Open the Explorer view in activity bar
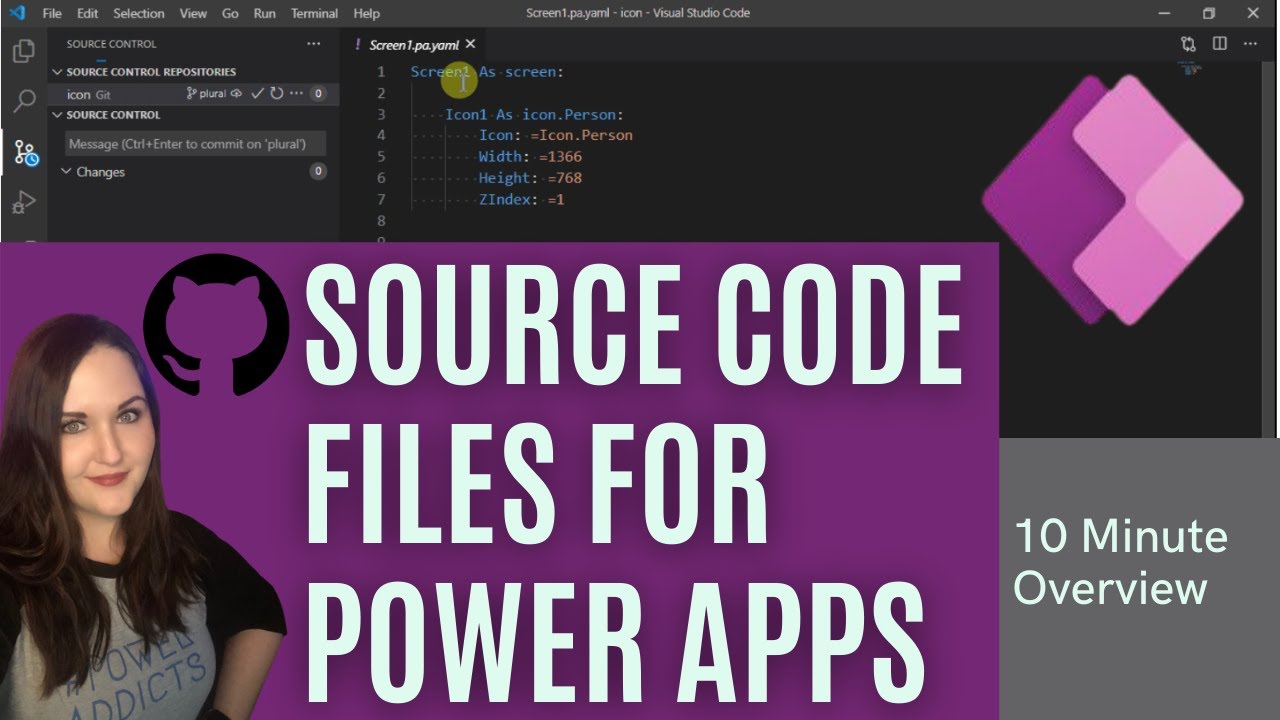 [x=24, y=51]
